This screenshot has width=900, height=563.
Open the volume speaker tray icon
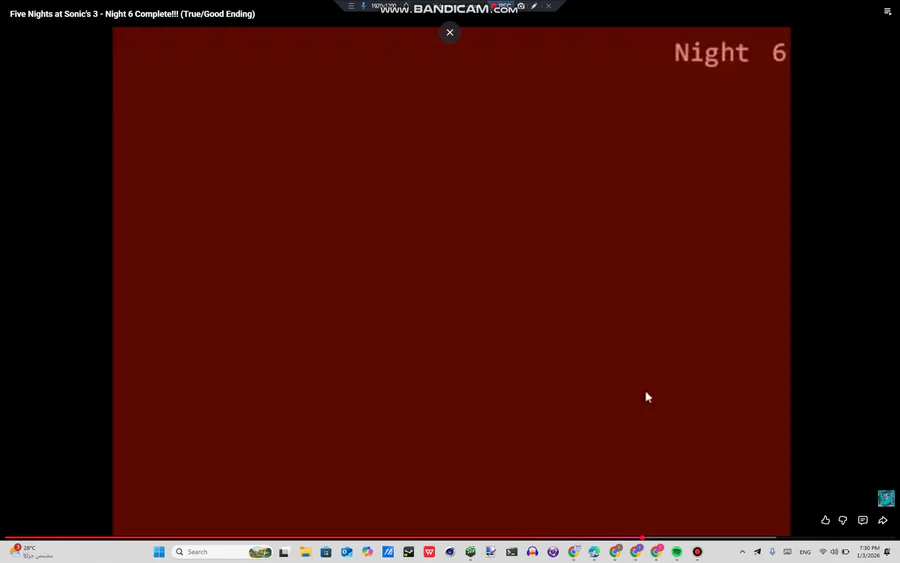[834, 552]
